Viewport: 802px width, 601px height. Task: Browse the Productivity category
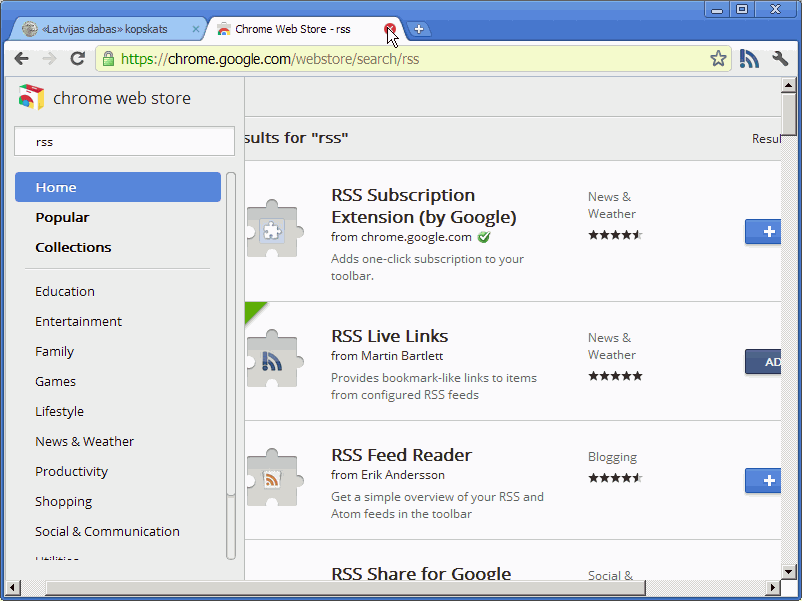pyautogui.click(x=72, y=472)
